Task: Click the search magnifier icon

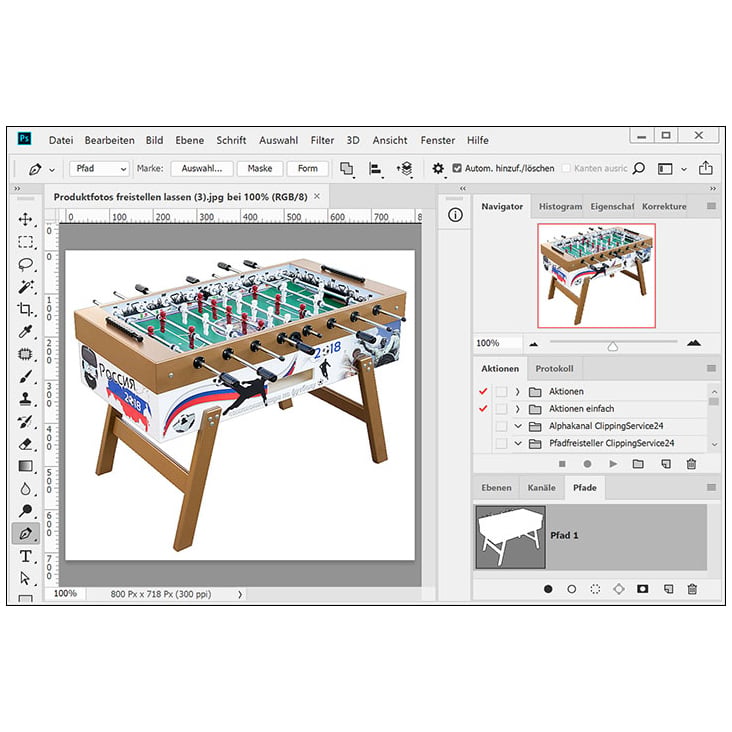Action: (639, 169)
